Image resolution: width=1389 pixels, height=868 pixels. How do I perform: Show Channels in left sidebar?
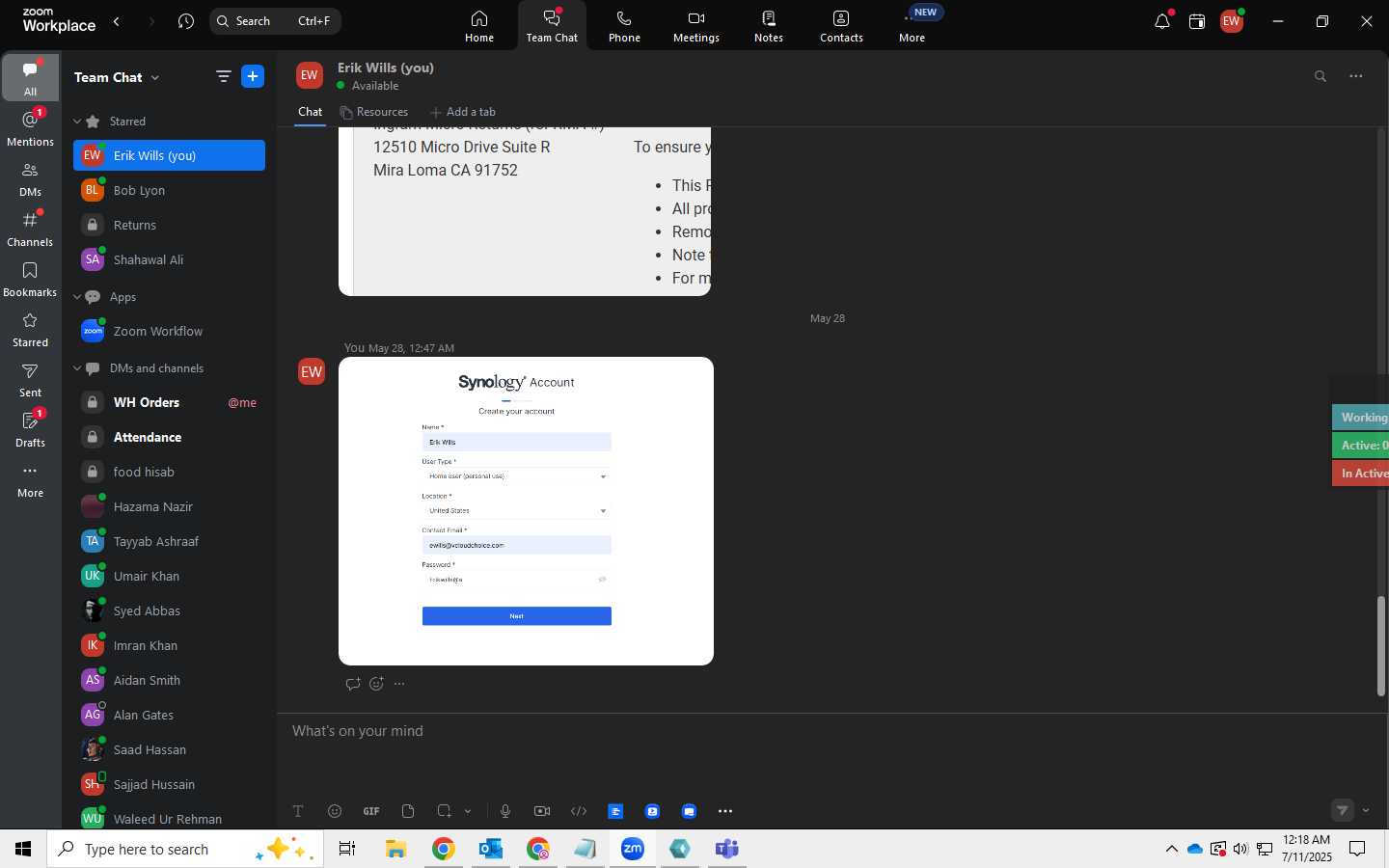30,229
